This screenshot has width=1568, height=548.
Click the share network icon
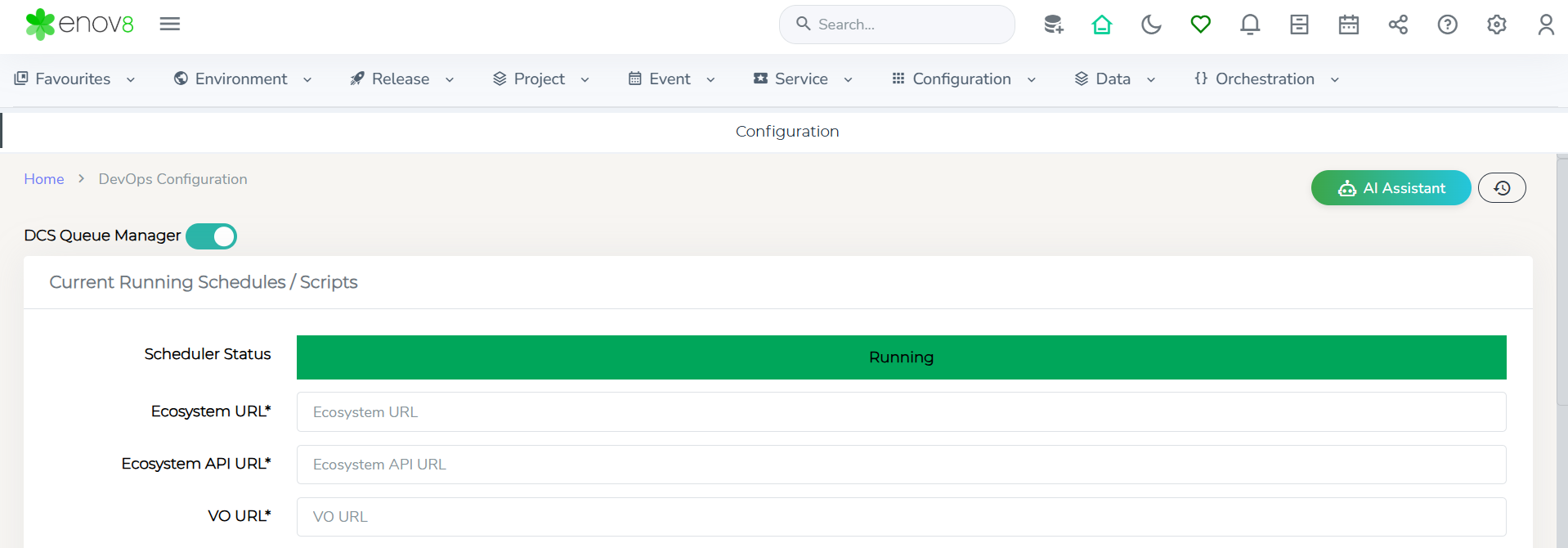point(1398,25)
